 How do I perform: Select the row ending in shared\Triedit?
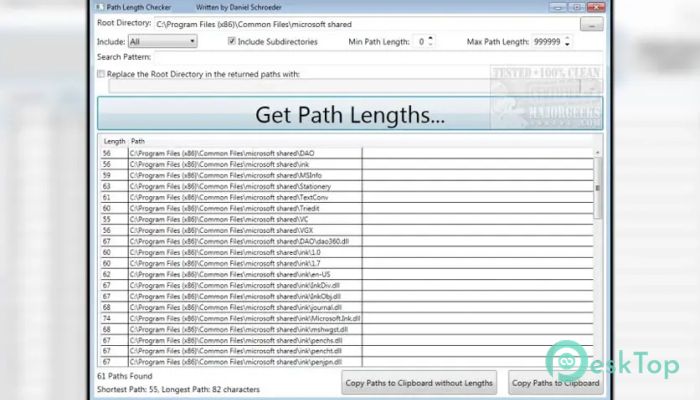[347, 208]
